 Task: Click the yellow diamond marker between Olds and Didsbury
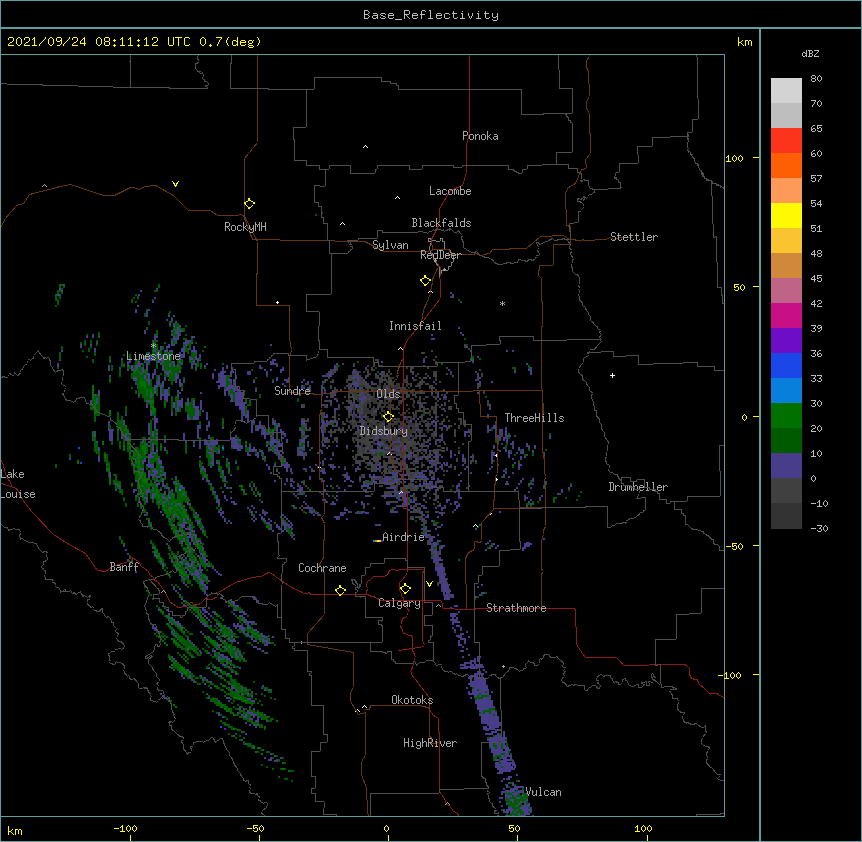388,417
